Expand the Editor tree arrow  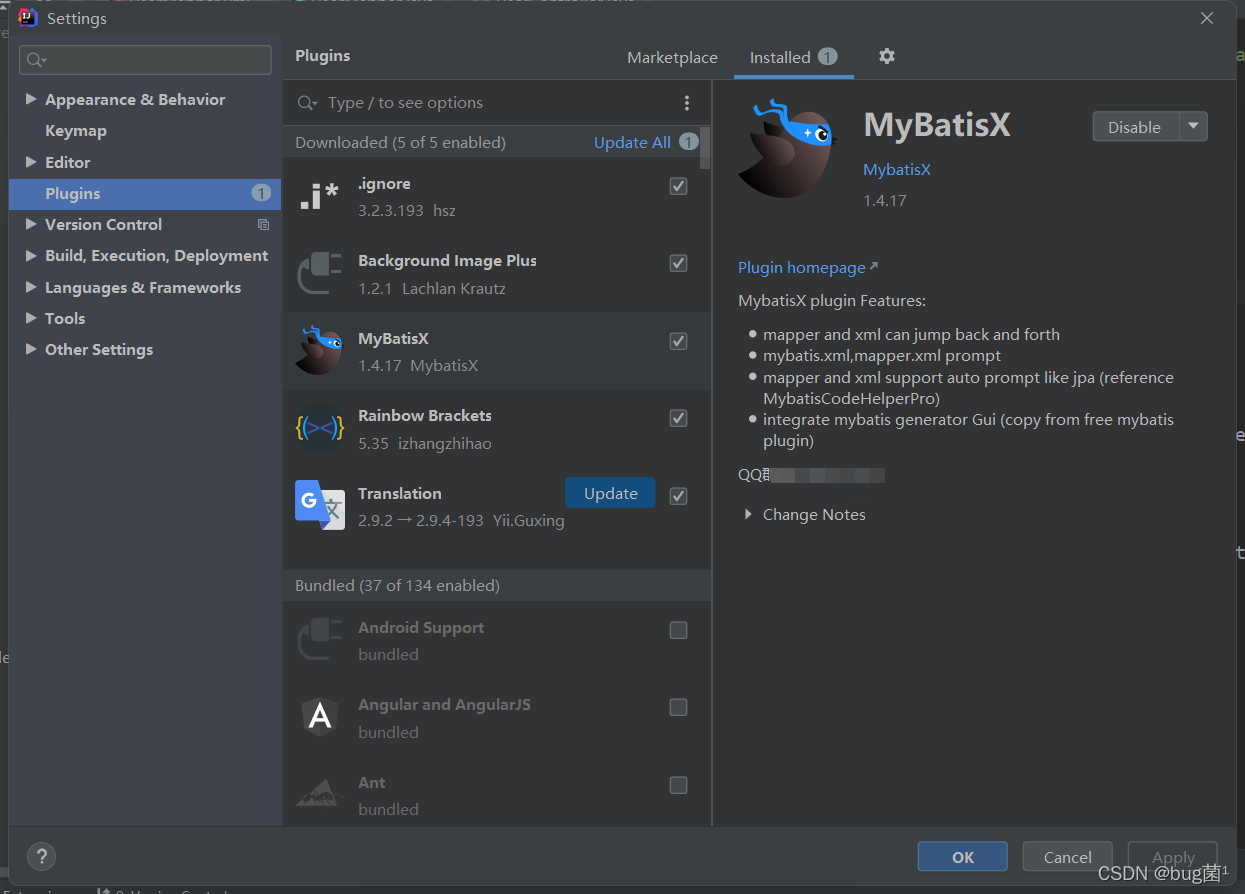point(31,162)
